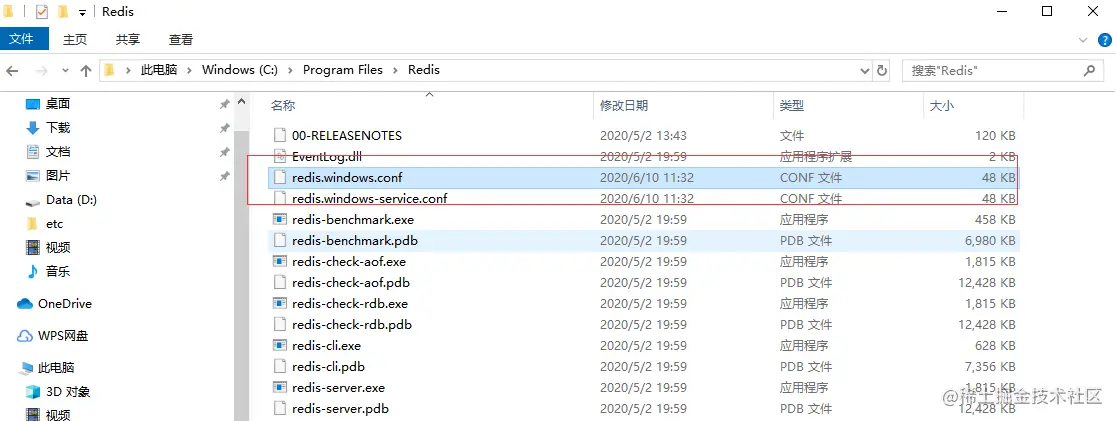
Task: Switch to the 共享 ribbon tab
Action: [x=128, y=39]
